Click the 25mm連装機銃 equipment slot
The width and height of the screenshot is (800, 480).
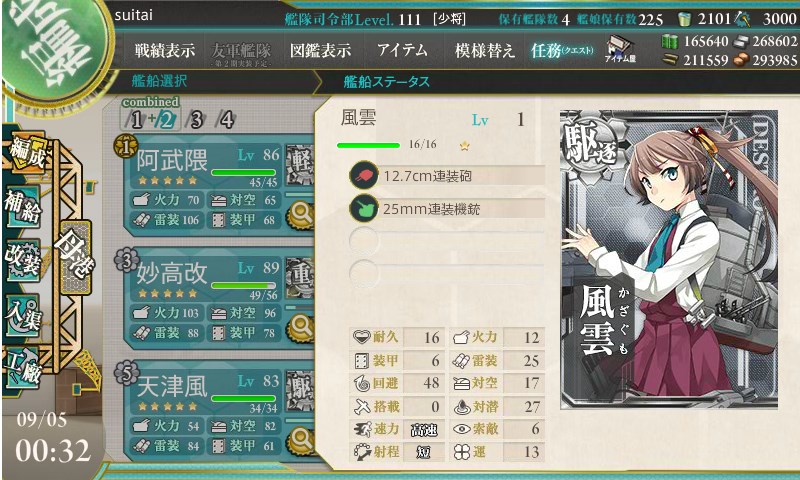(447, 209)
